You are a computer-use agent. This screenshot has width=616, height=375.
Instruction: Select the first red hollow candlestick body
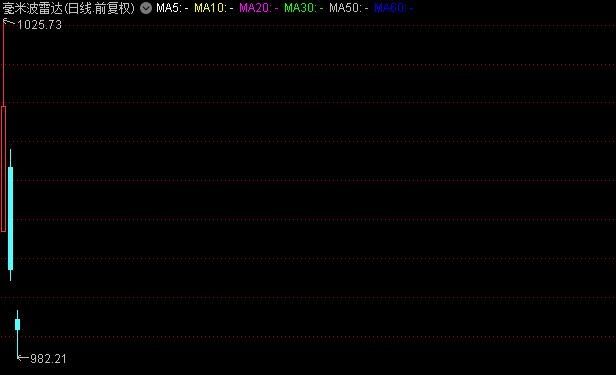pos(4,169)
